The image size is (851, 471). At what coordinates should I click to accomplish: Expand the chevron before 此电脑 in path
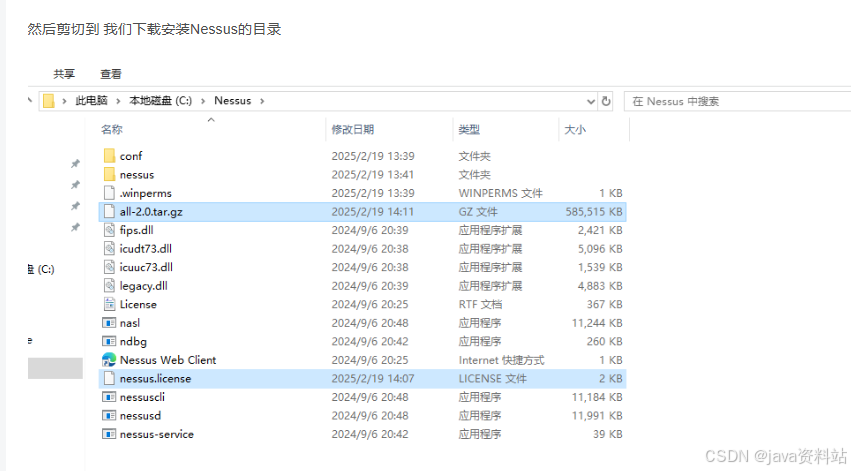[64, 101]
